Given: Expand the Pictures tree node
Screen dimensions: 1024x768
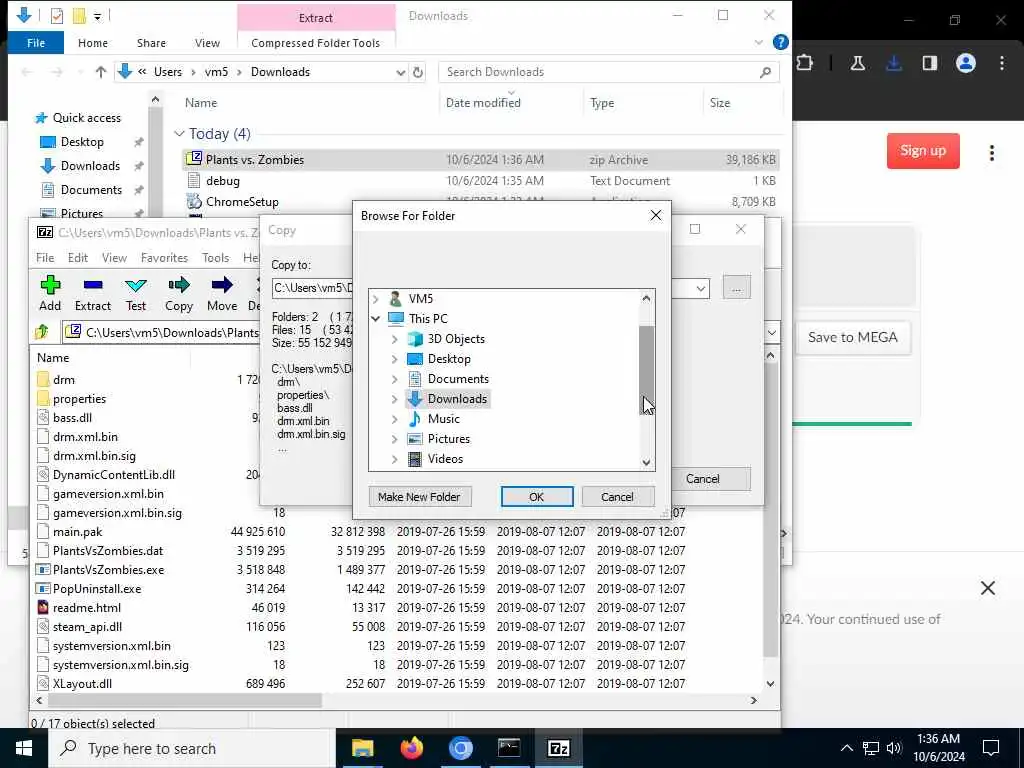Looking at the screenshot, I should point(394,439).
